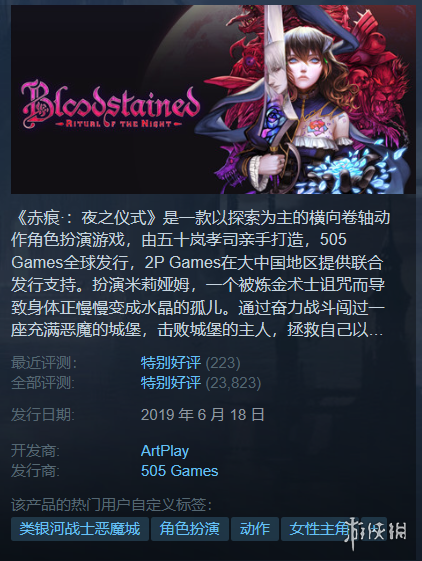Screen dimensions: 422x561
Task: Click the Bloodstained game header image
Action: pos(213,99)
